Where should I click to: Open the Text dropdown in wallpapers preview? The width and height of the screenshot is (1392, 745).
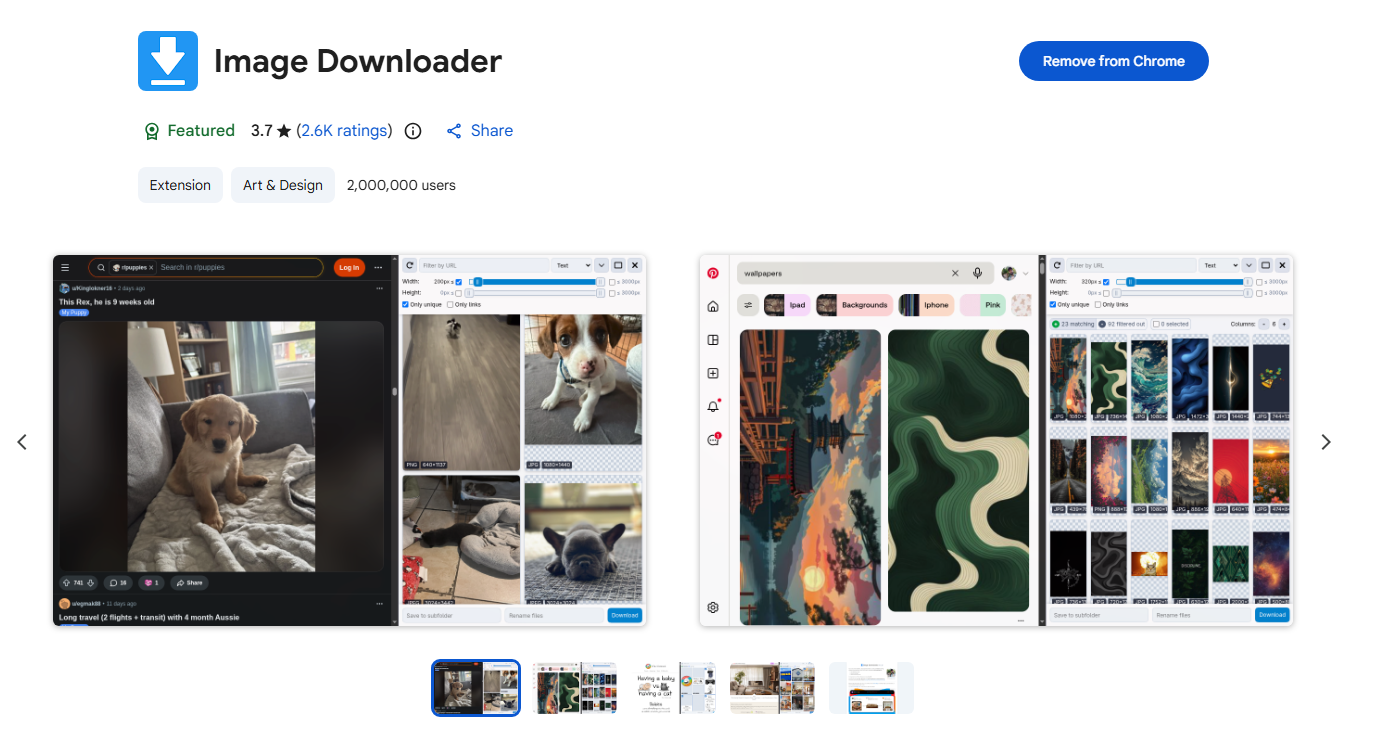[1219, 265]
